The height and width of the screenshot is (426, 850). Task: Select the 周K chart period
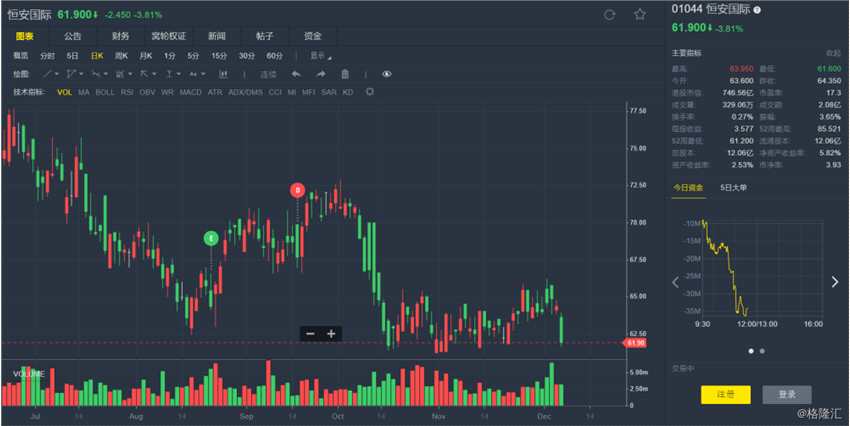[121, 56]
